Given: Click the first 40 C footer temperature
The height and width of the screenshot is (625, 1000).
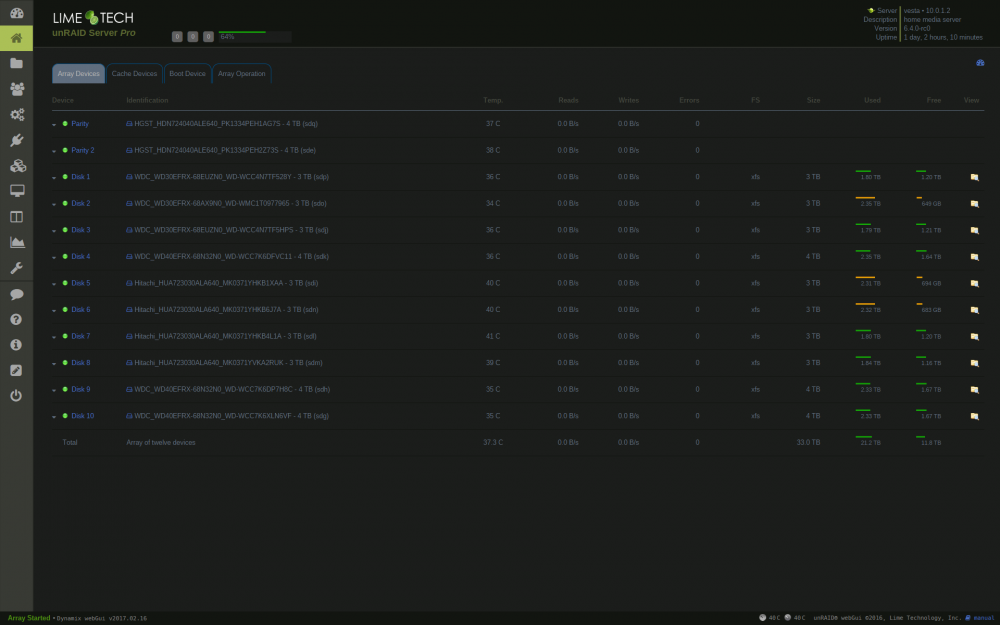Looking at the screenshot, I should [774, 618].
